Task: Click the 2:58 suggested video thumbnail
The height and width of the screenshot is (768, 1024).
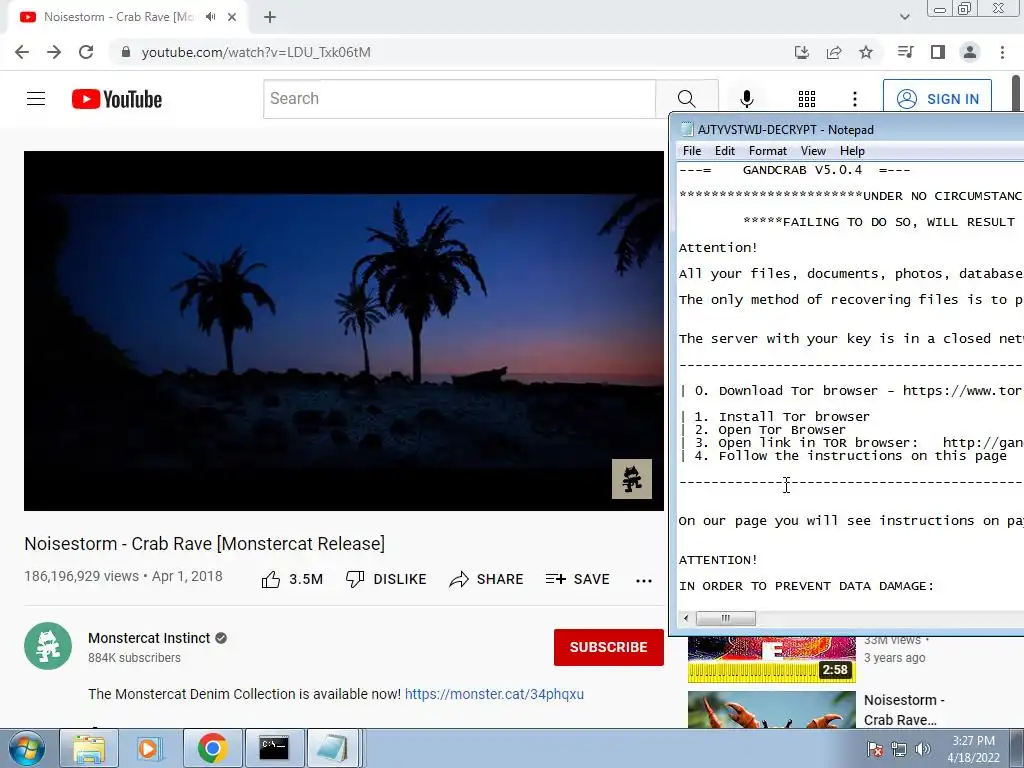Action: point(772,660)
